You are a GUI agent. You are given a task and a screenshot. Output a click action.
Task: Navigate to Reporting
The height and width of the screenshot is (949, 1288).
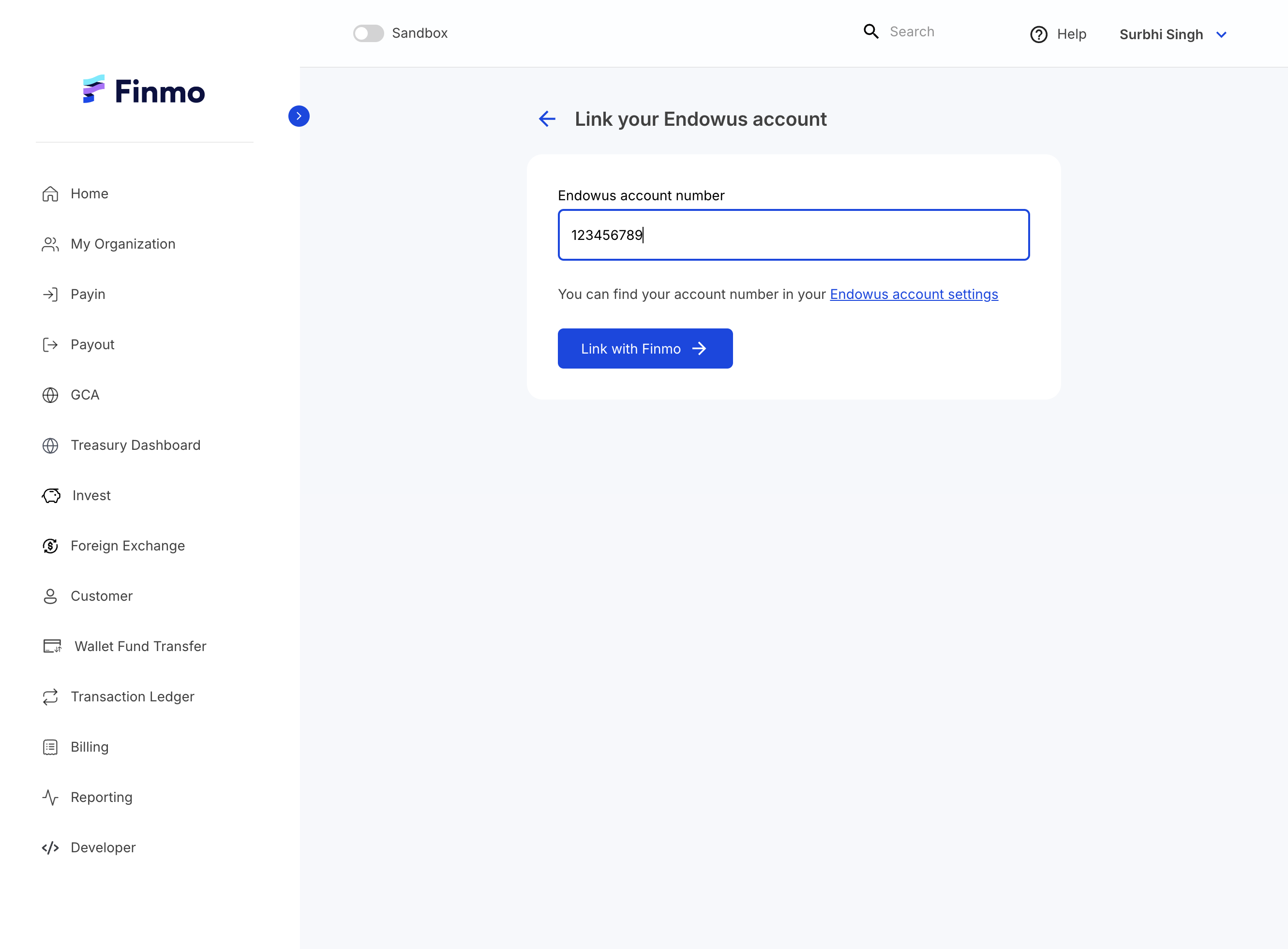102,797
